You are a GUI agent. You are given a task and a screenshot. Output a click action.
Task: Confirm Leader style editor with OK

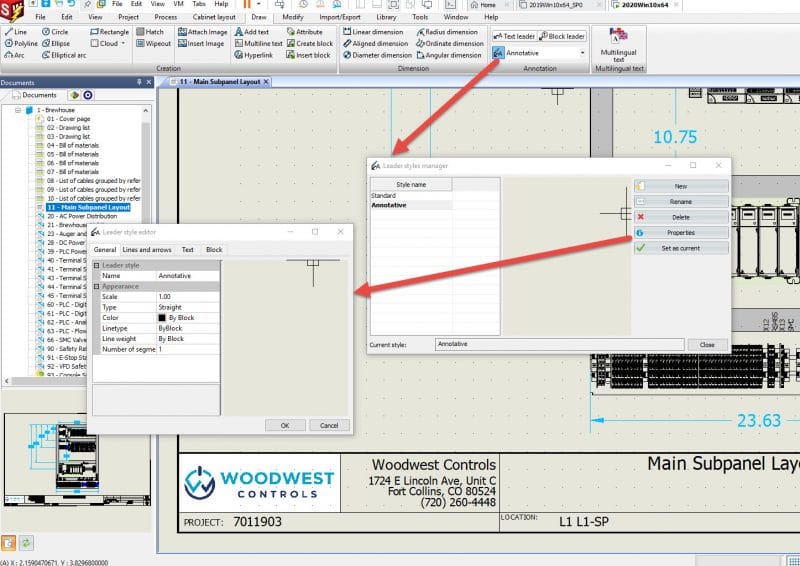(285, 425)
